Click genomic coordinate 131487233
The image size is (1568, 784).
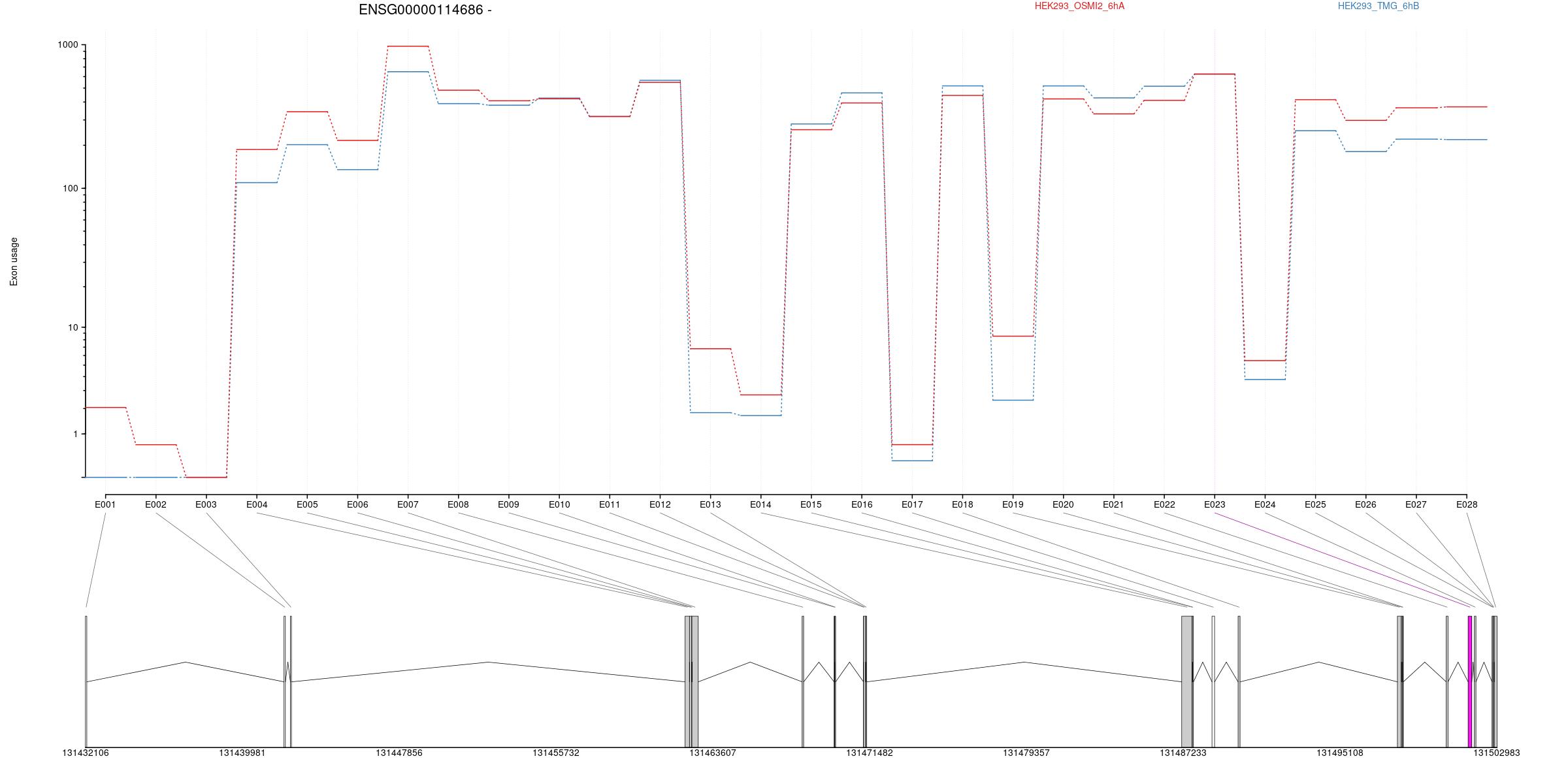1183,753
